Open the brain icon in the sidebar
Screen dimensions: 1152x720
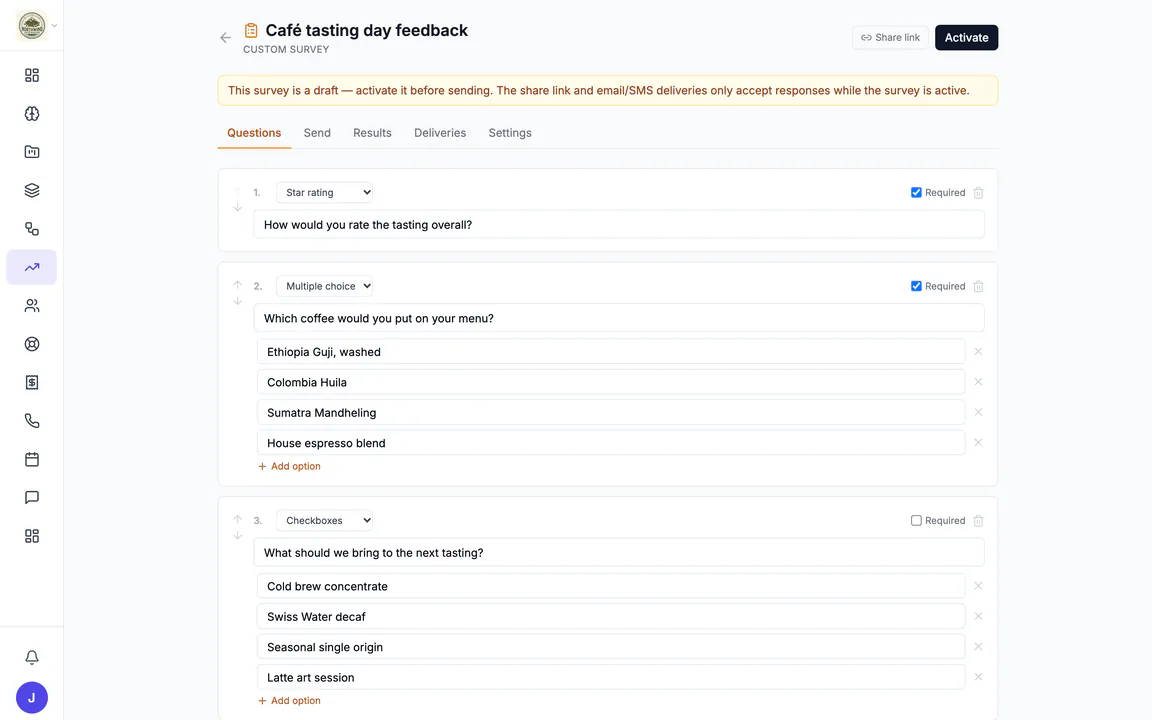coord(32,114)
